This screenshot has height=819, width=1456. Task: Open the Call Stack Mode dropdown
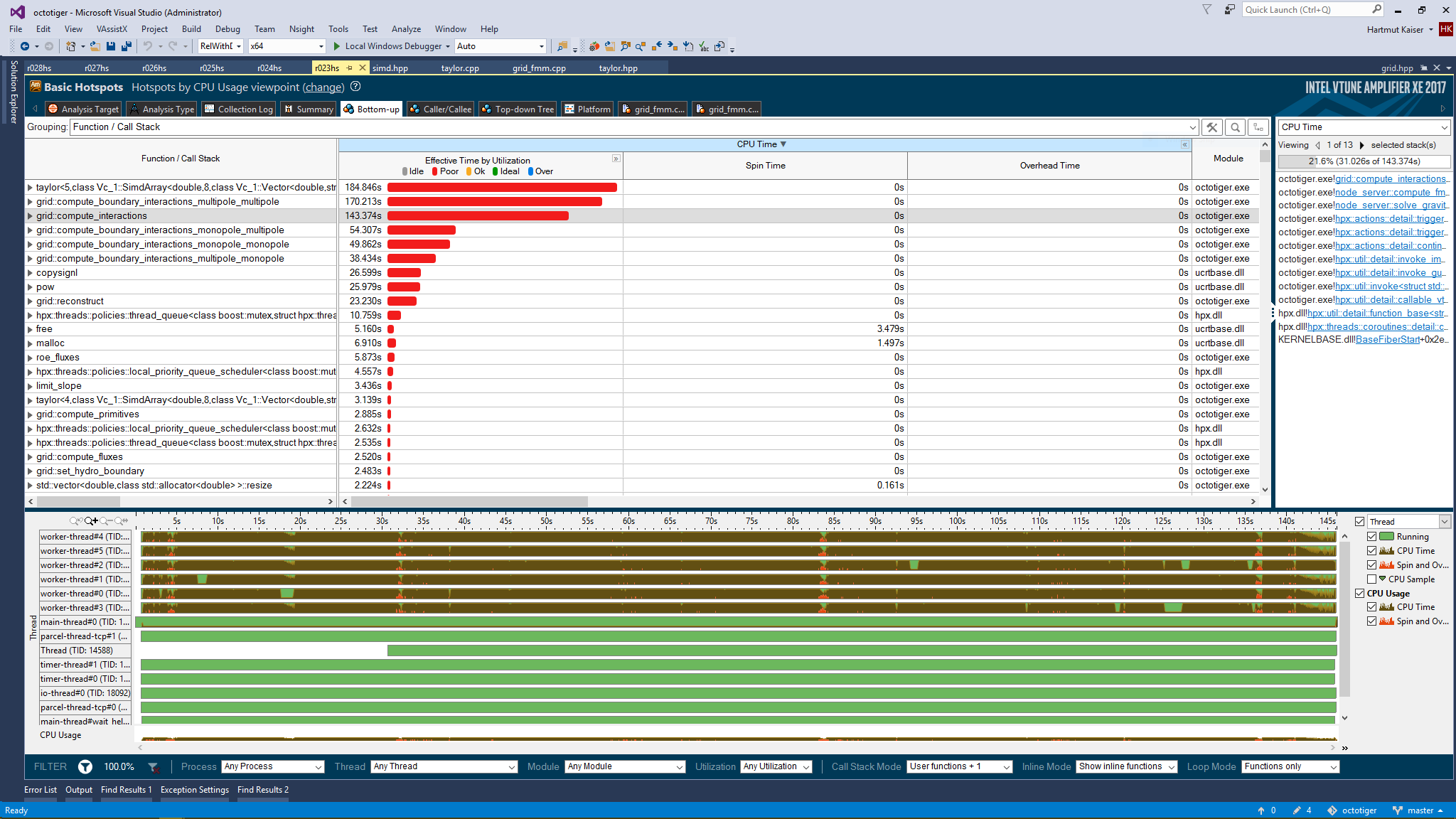[x=960, y=766]
